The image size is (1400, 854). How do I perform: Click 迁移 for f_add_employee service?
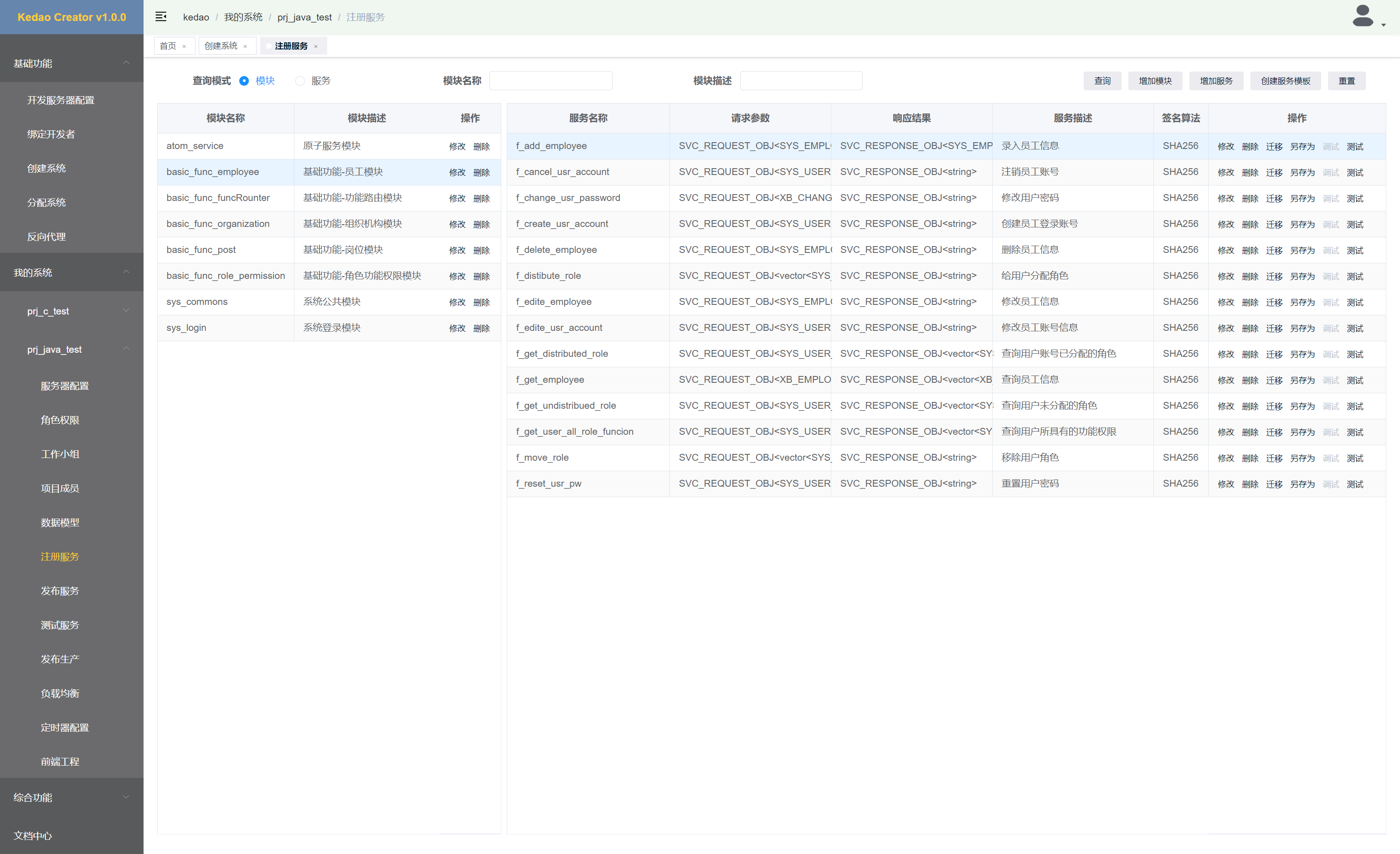[x=1274, y=147]
